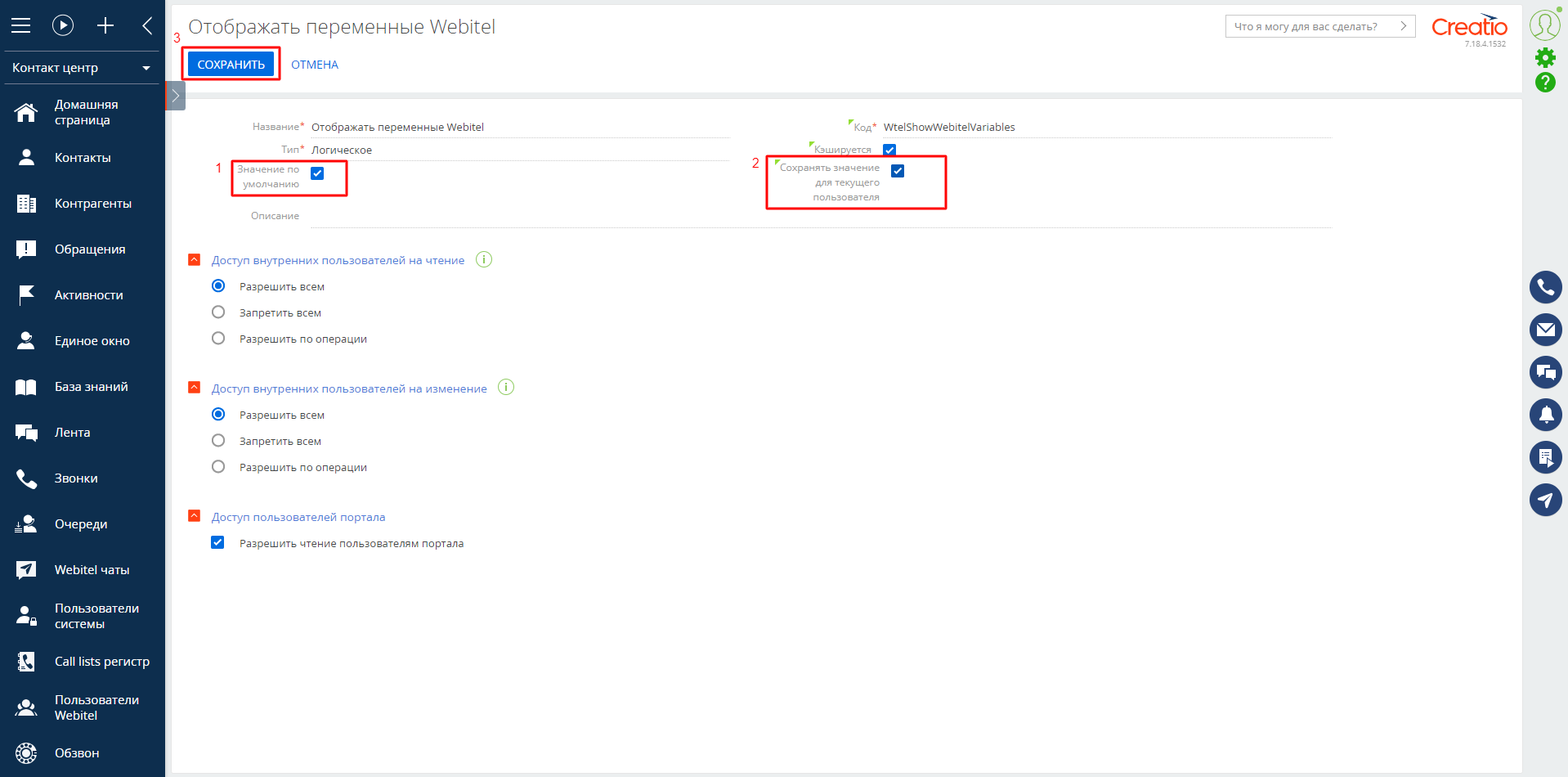Open the Webitel чаты section
Viewport: 1568px width, 777px height.
(x=83, y=570)
